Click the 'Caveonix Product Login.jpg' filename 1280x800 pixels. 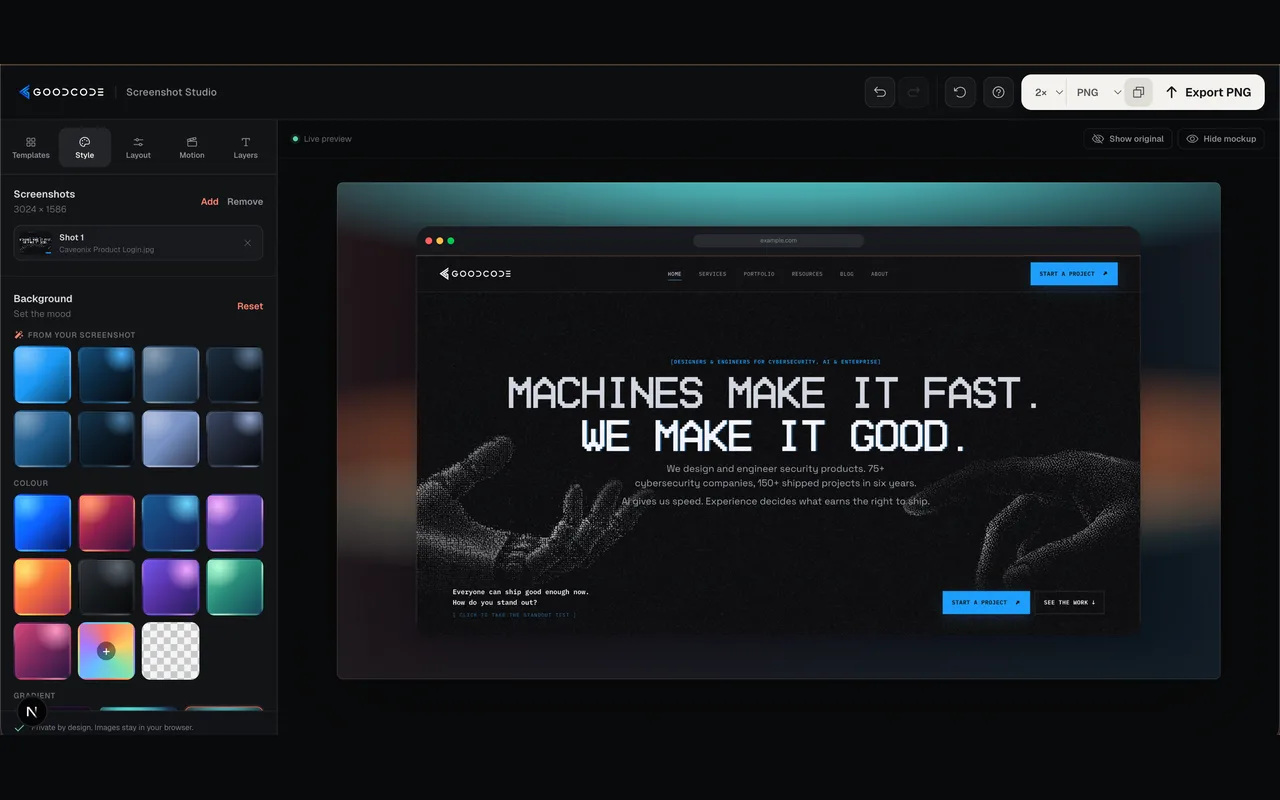[x=106, y=250]
